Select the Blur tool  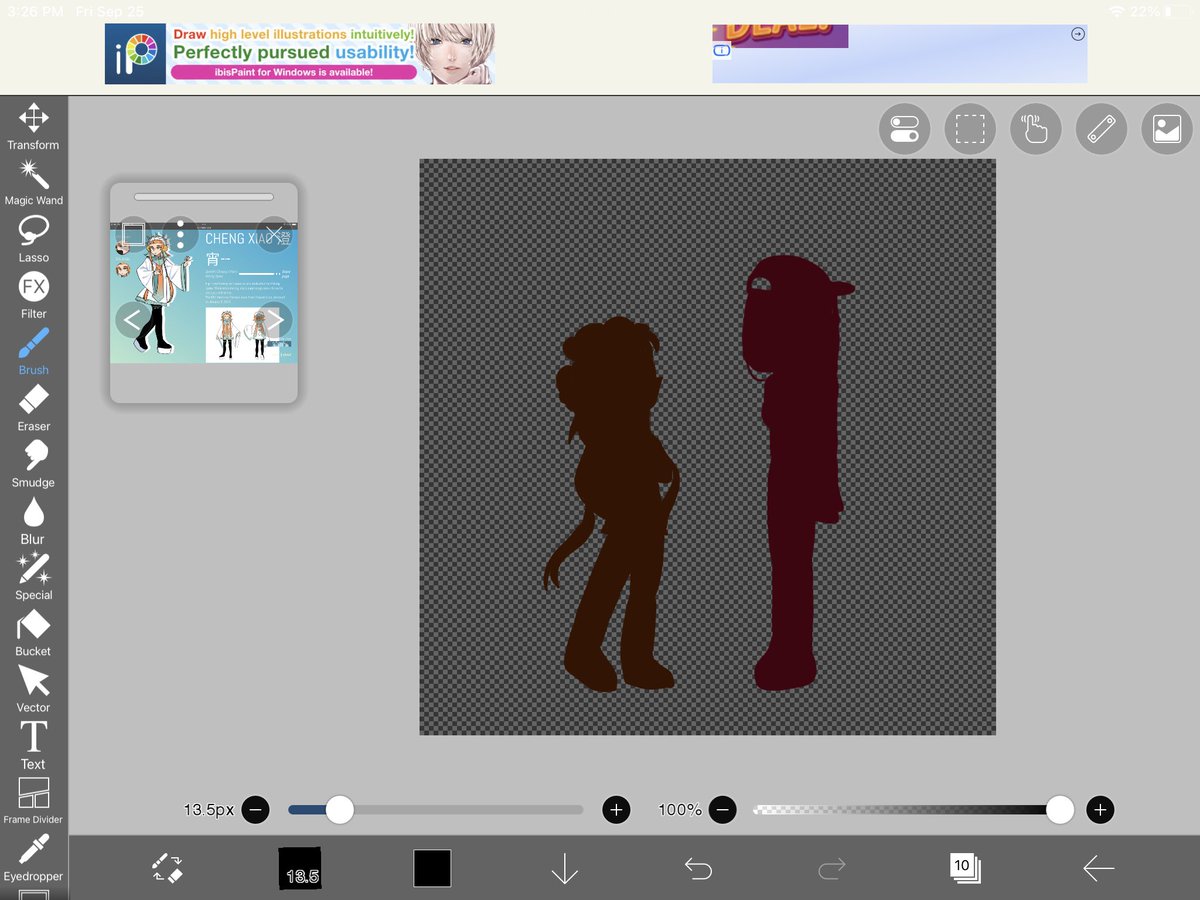point(33,520)
